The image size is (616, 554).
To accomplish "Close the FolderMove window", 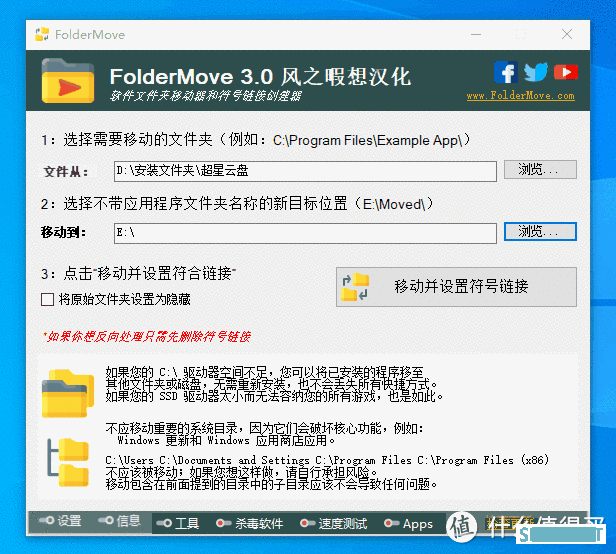I will tap(566, 35).
